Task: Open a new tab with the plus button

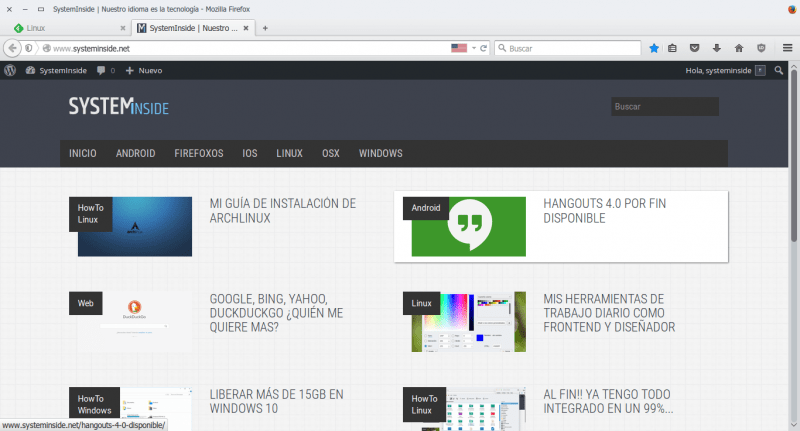Action: coord(265,27)
